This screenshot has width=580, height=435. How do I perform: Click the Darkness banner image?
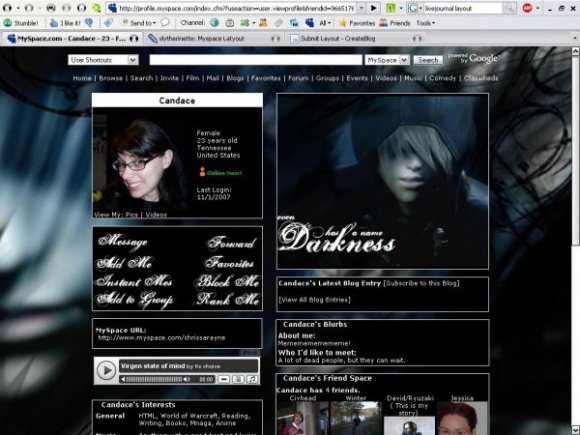click(382, 181)
